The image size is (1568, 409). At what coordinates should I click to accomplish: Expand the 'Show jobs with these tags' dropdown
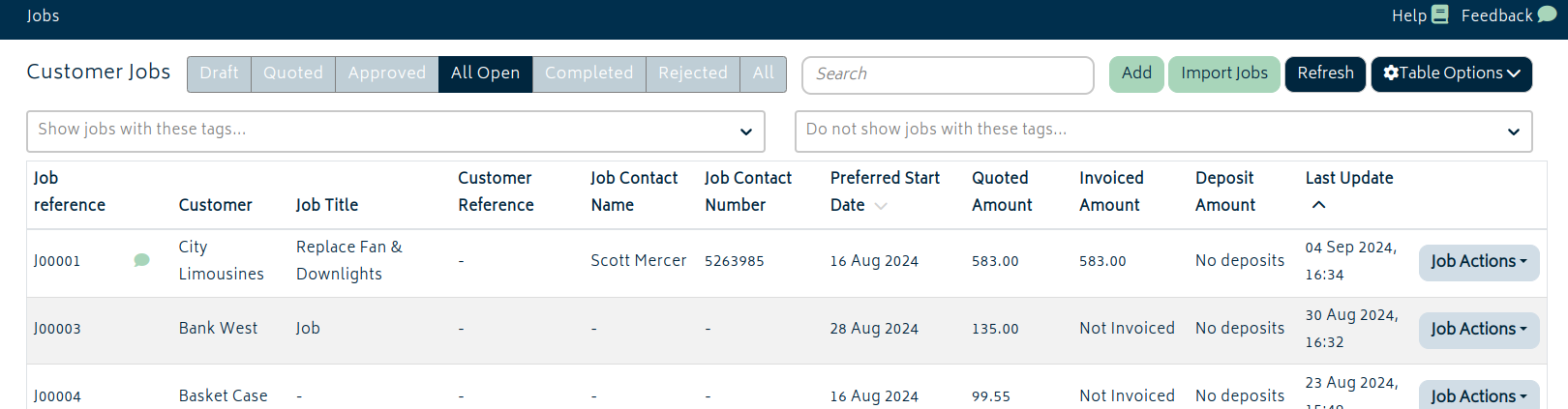[x=746, y=131]
